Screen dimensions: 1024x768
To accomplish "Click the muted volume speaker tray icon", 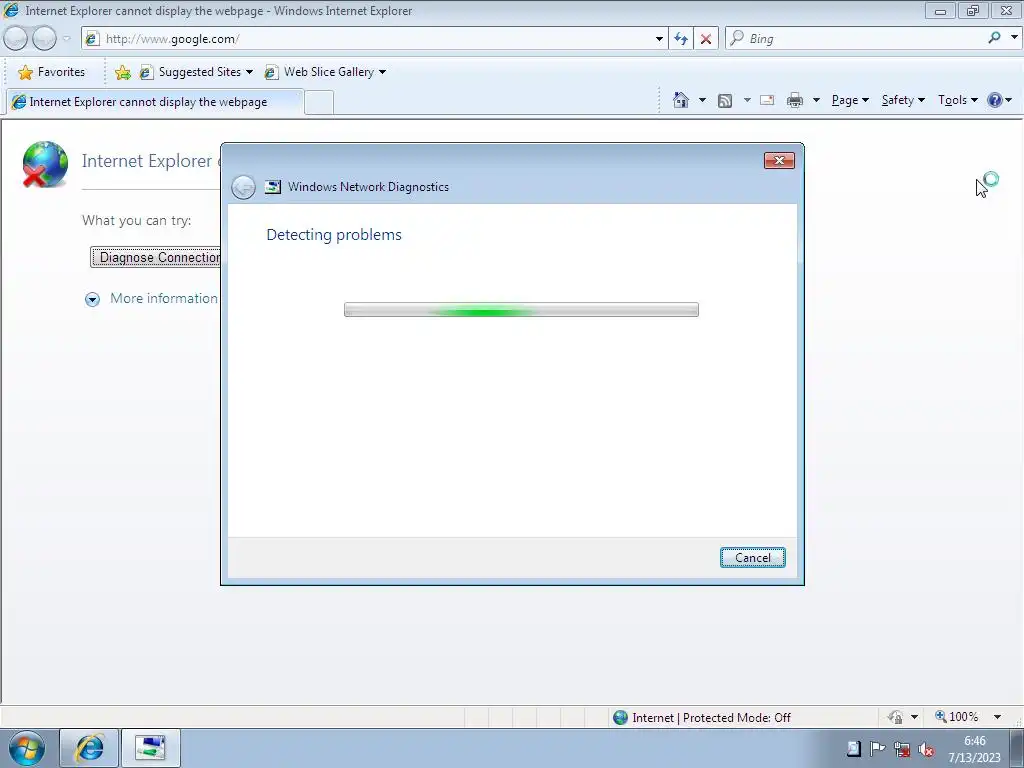I will coord(926,750).
